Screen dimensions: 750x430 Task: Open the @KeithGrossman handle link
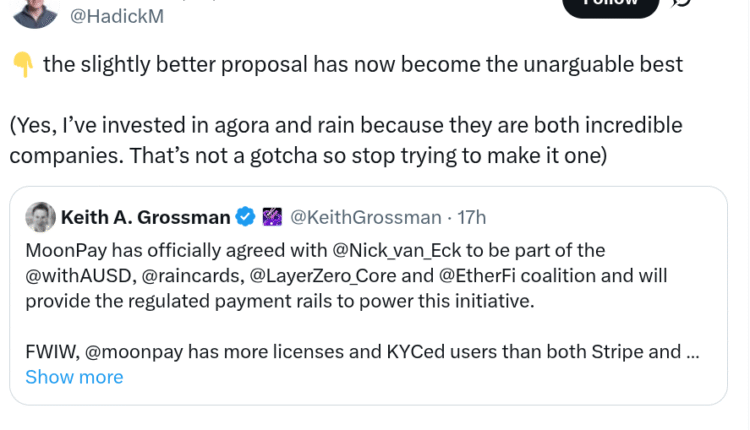(x=365, y=217)
